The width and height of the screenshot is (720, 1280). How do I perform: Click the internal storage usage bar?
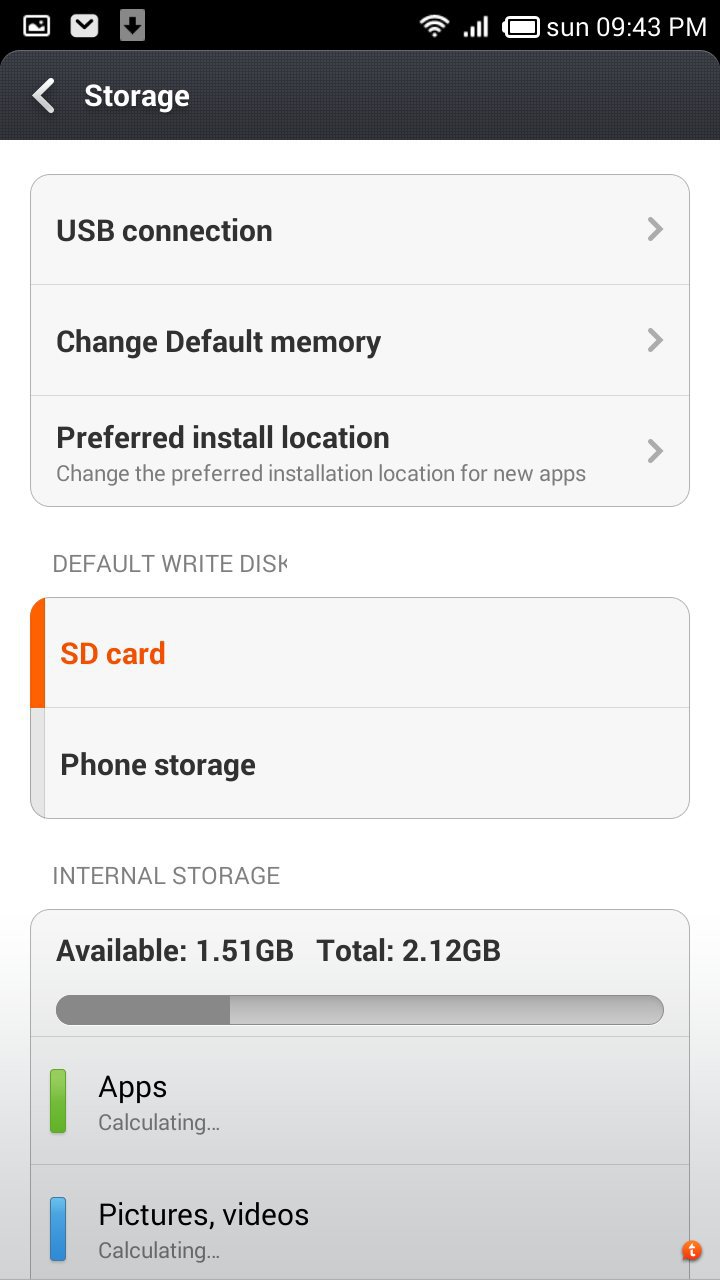point(360,1010)
